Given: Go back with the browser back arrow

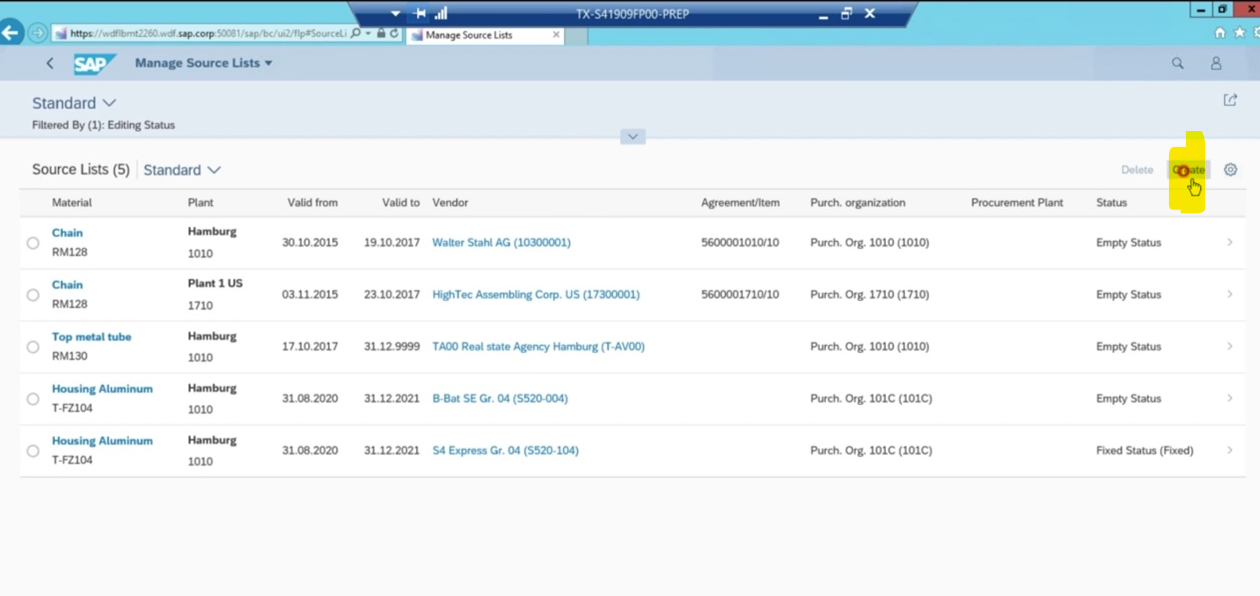Looking at the screenshot, I should pyautogui.click(x=11, y=33).
